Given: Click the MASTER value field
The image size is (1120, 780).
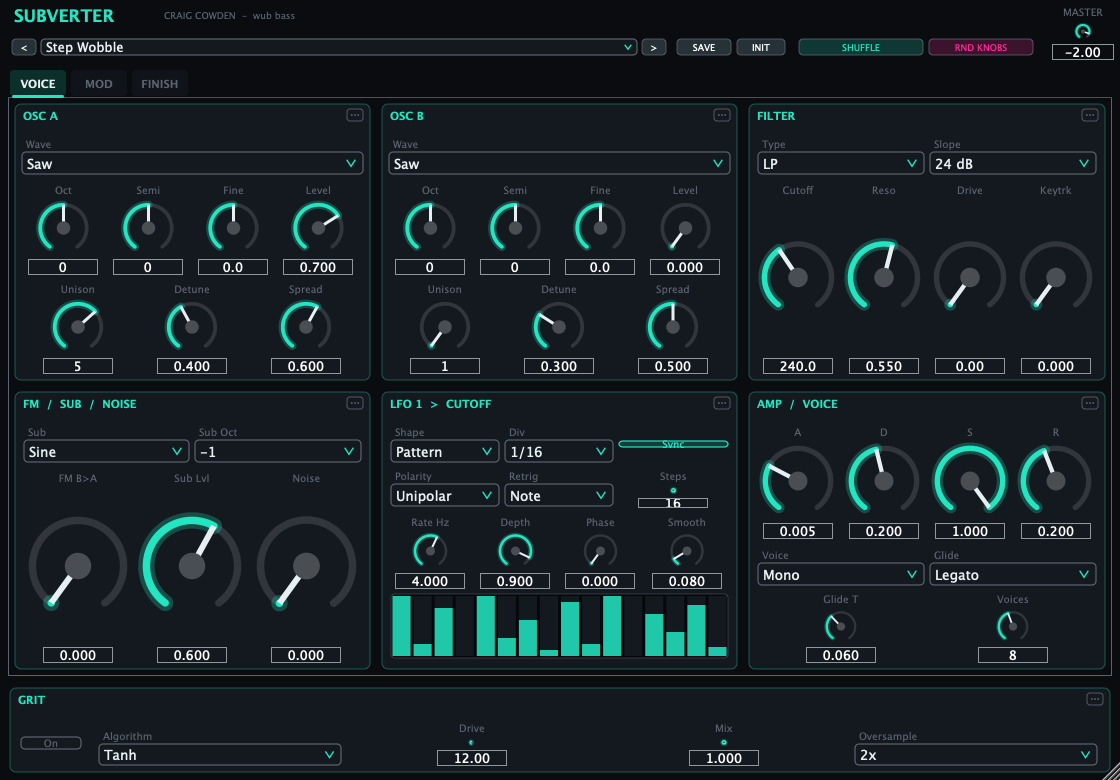Looking at the screenshot, I should click(x=1083, y=51).
